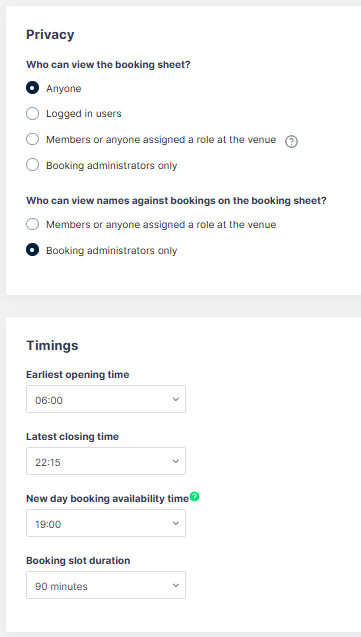Viewport: 361px width, 637px height.
Task: Click chevron arrow in 90 minutes dropdown
Action: point(175,585)
